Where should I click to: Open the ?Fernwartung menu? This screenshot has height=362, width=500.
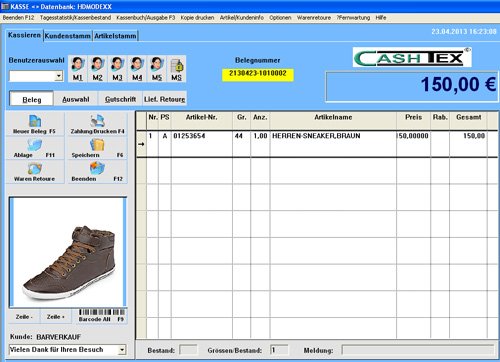[353, 17]
